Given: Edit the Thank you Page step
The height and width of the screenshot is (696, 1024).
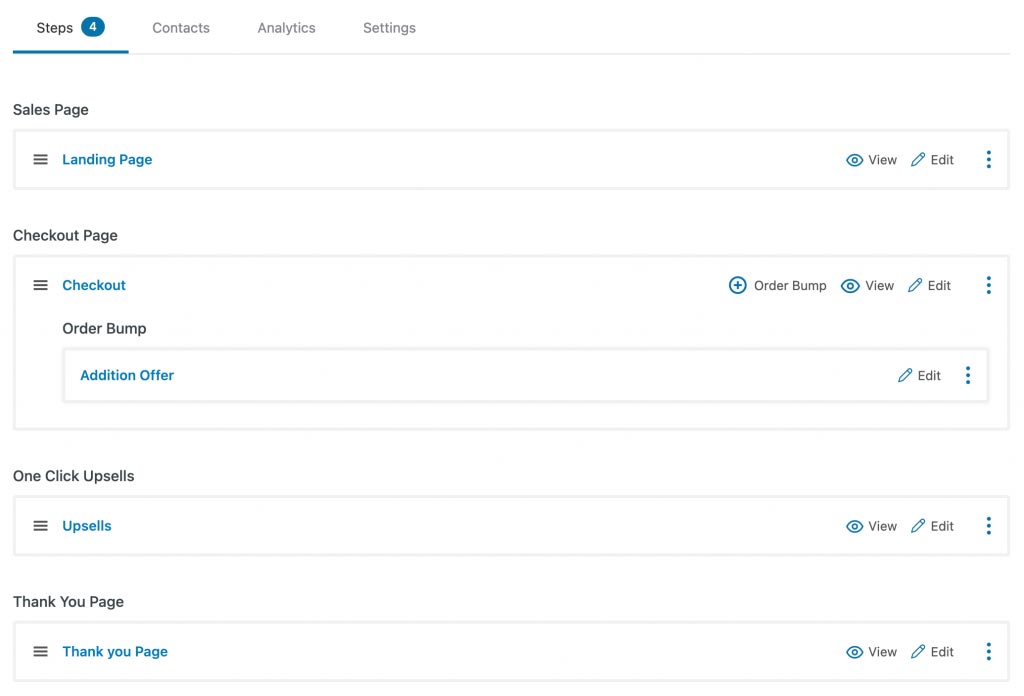Looking at the screenshot, I should point(932,652).
